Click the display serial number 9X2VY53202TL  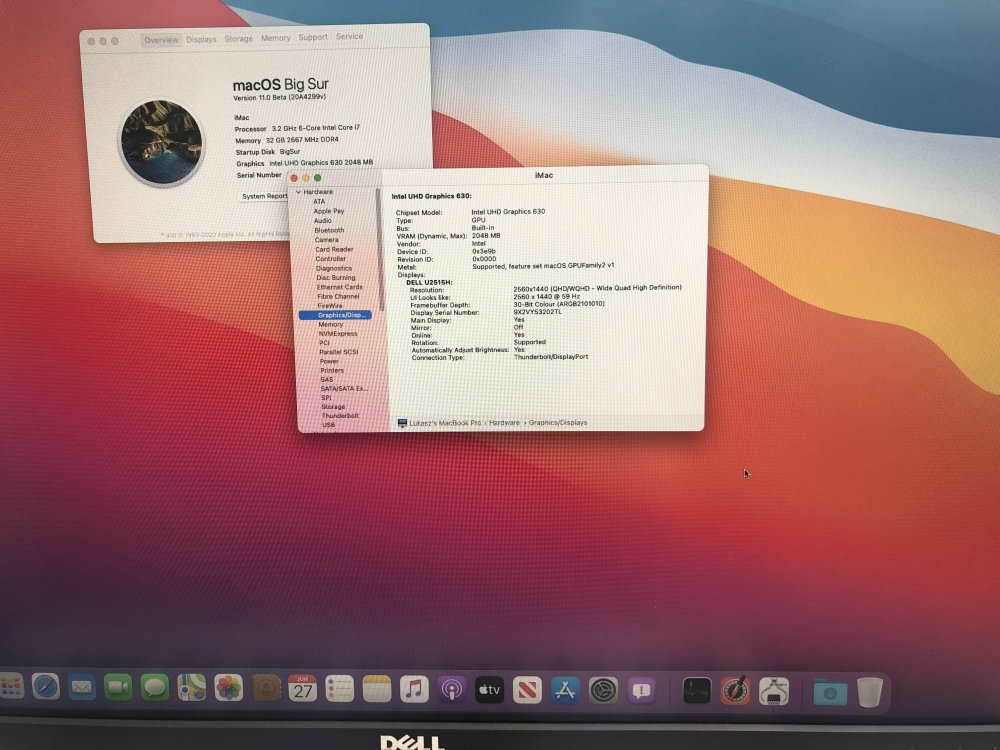pyautogui.click(x=538, y=312)
